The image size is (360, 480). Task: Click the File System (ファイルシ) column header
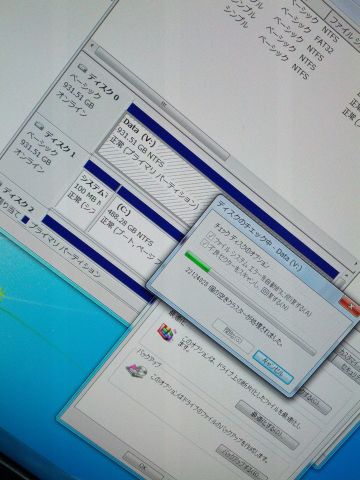343,29
